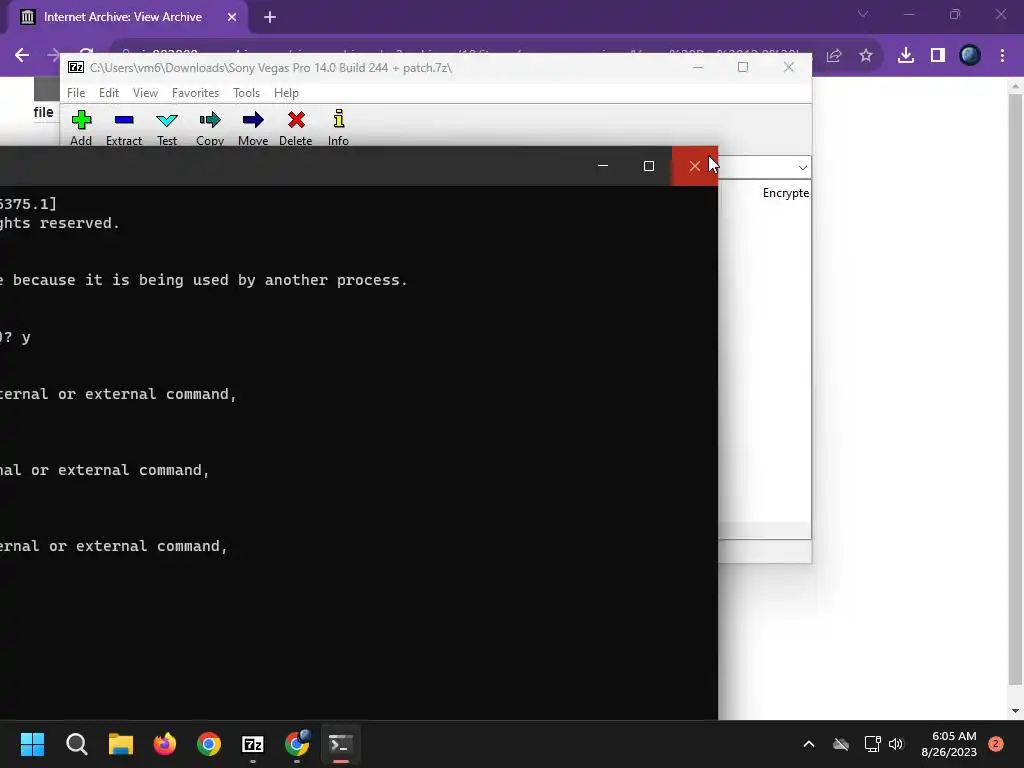Open File Explorer from taskbar

[x=121, y=744]
